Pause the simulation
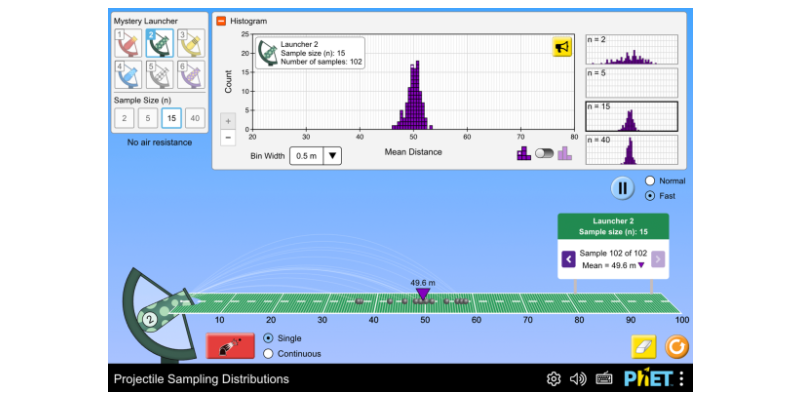800x400 pixels. point(623,187)
